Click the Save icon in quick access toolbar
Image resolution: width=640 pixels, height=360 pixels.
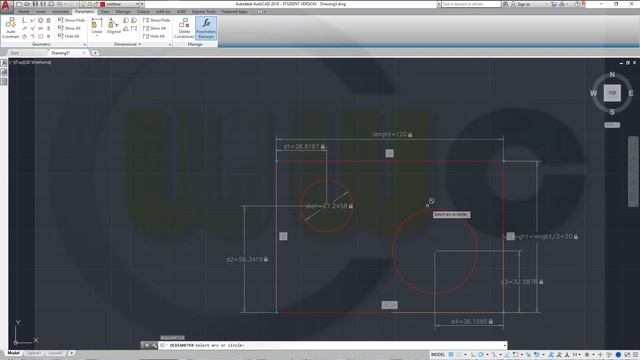[x=35, y=4]
